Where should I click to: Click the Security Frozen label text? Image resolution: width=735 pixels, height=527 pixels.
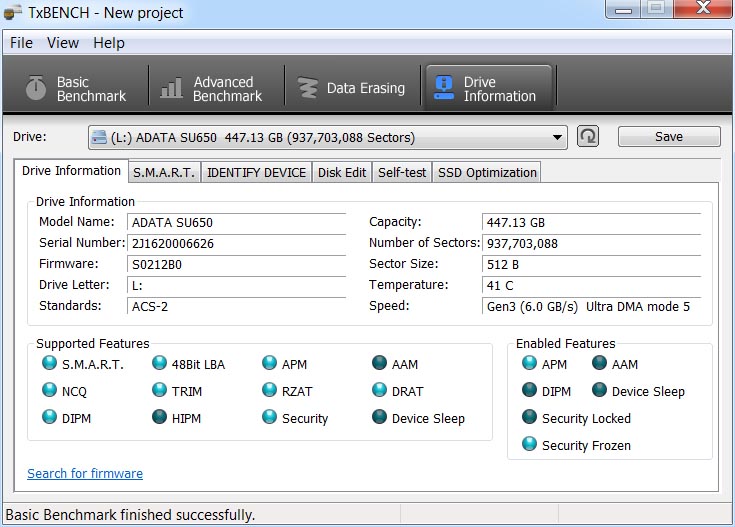(586, 445)
